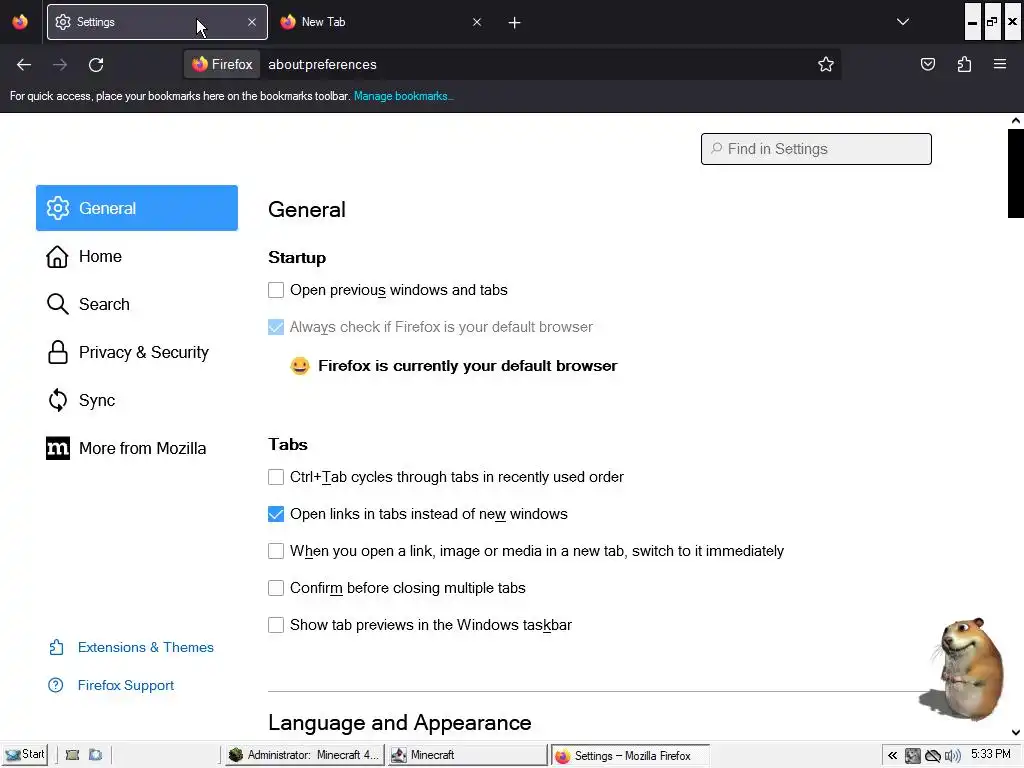This screenshot has height=768, width=1024.
Task: Click the Startup section heading
Action: pos(297,257)
